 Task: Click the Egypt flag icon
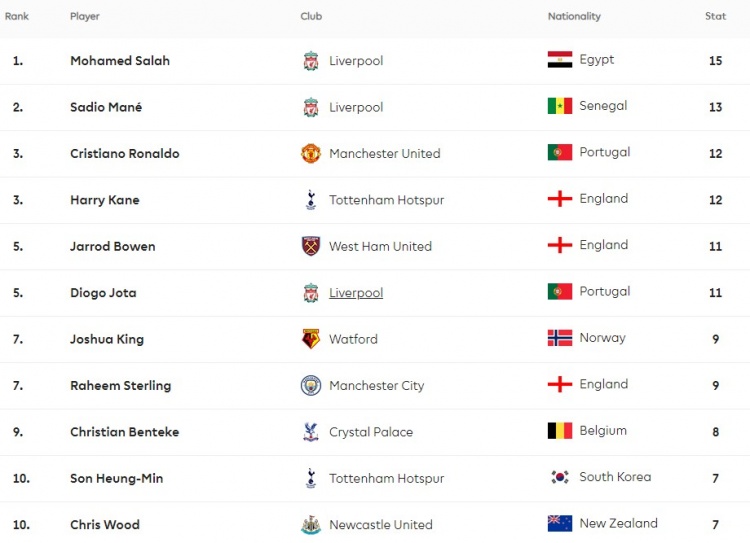click(560, 60)
